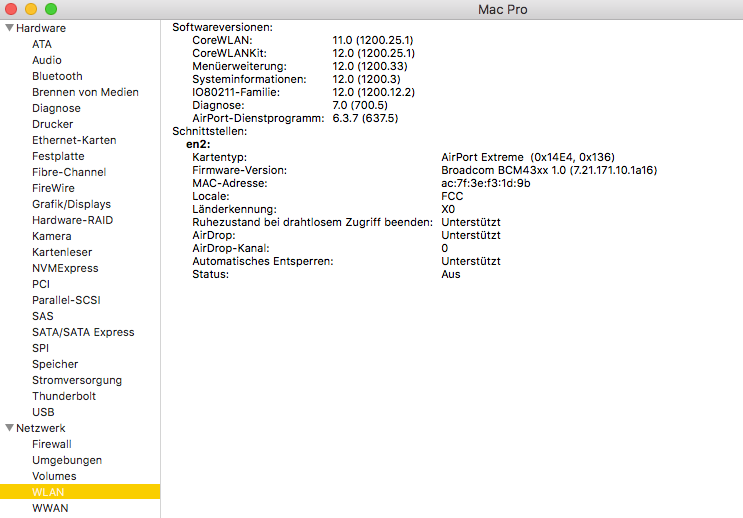Select SAS in the sidebar
This screenshot has height=518, width=743.
click(x=43, y=316)
